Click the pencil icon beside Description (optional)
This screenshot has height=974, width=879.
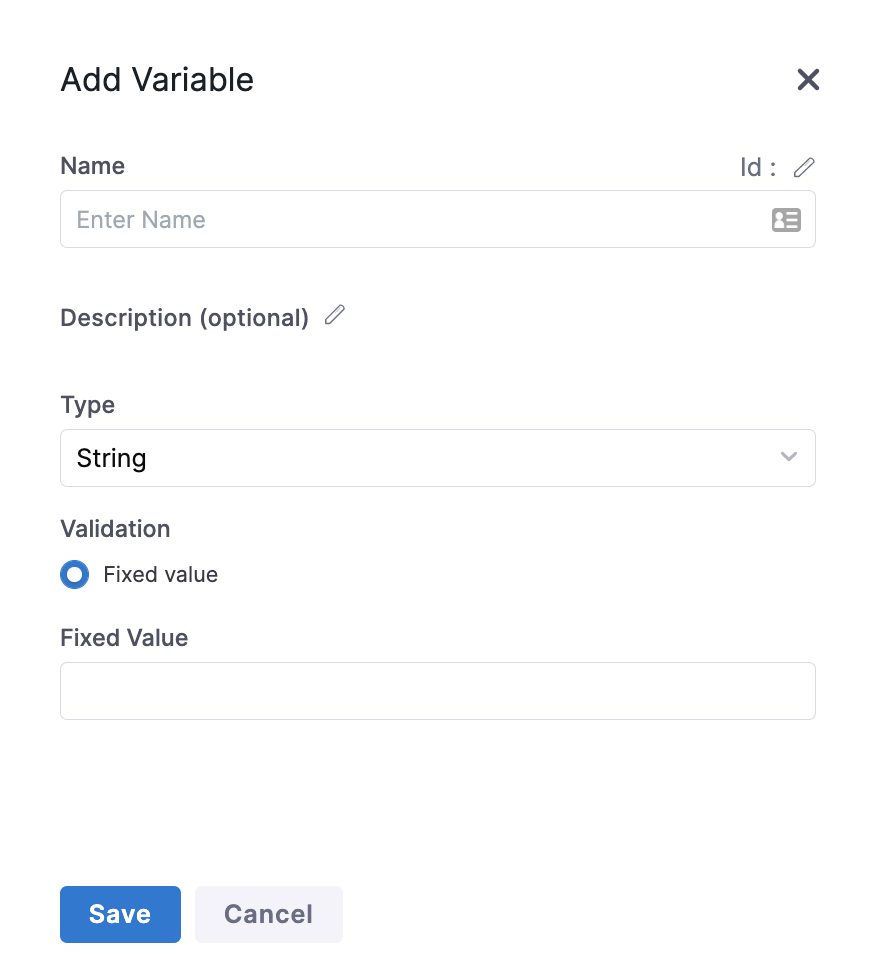point(335,316)
